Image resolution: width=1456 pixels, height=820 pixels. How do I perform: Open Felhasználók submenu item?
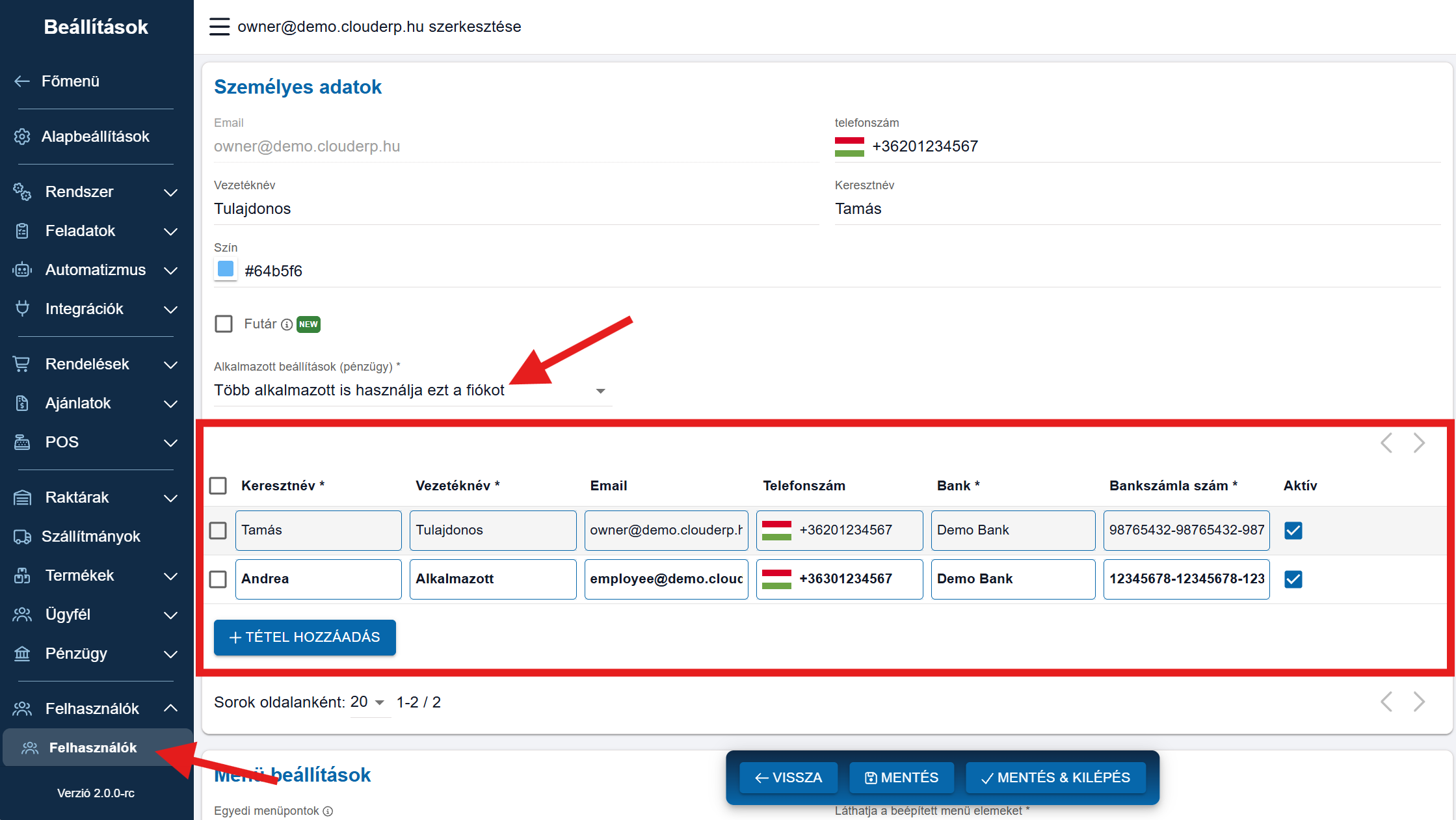tap(93, 748)
